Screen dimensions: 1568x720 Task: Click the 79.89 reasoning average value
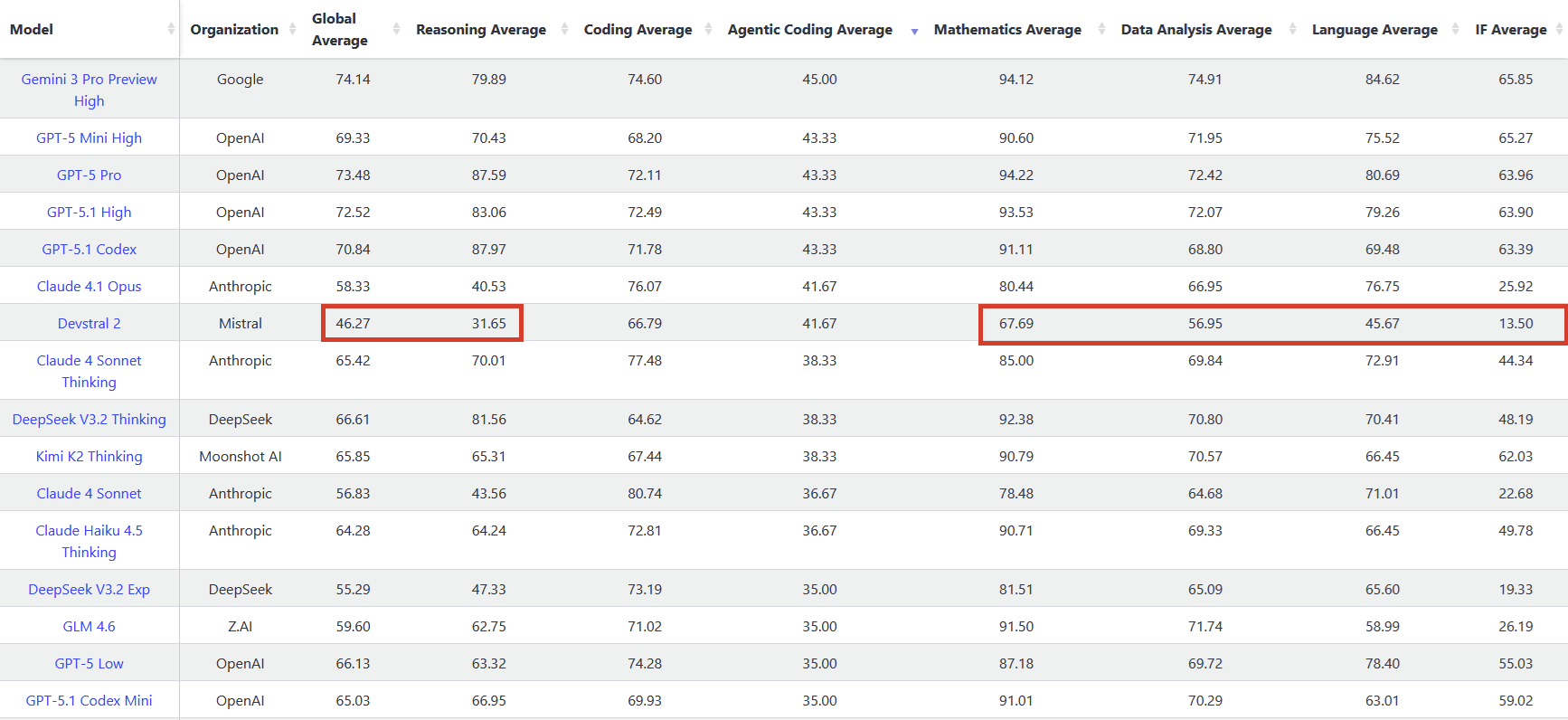click(489, 79)
